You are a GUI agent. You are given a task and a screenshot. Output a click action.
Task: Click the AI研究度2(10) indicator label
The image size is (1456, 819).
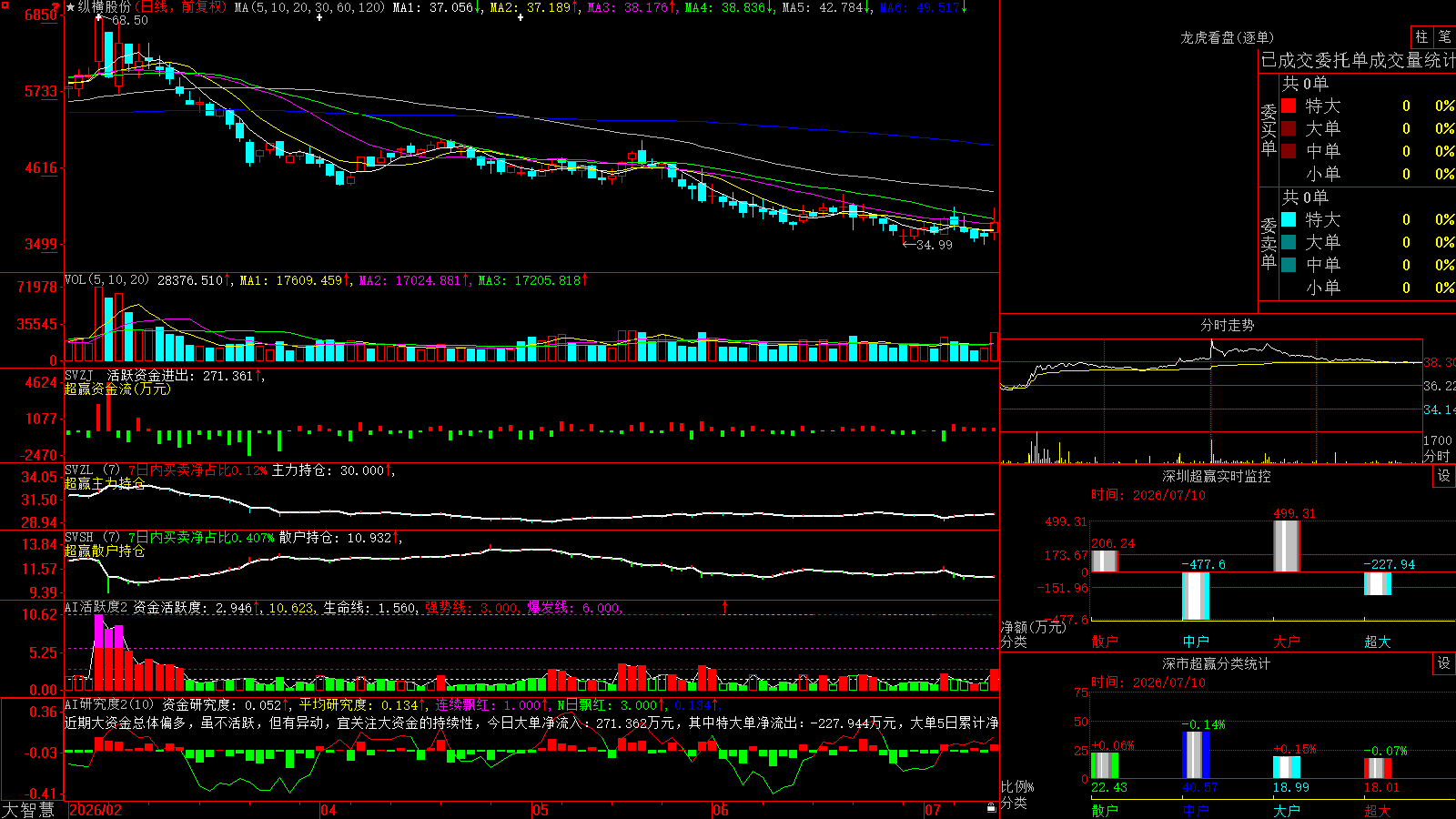pos(109,704)
